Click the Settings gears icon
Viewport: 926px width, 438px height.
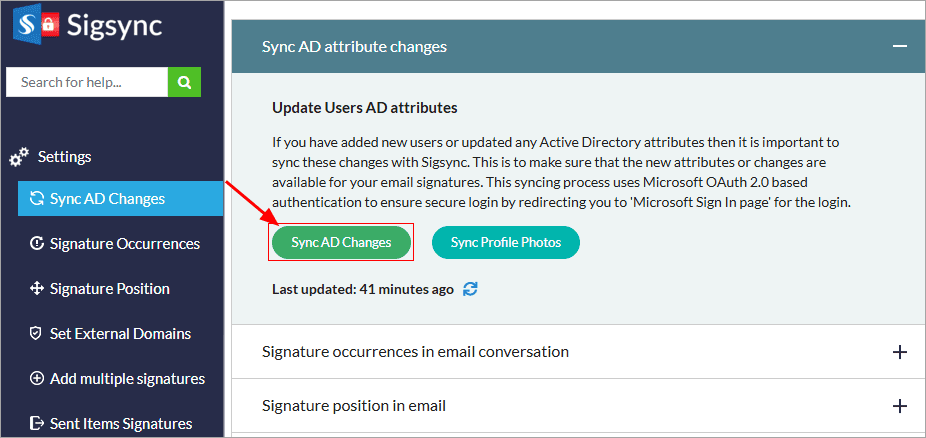(x=19, y=158)
